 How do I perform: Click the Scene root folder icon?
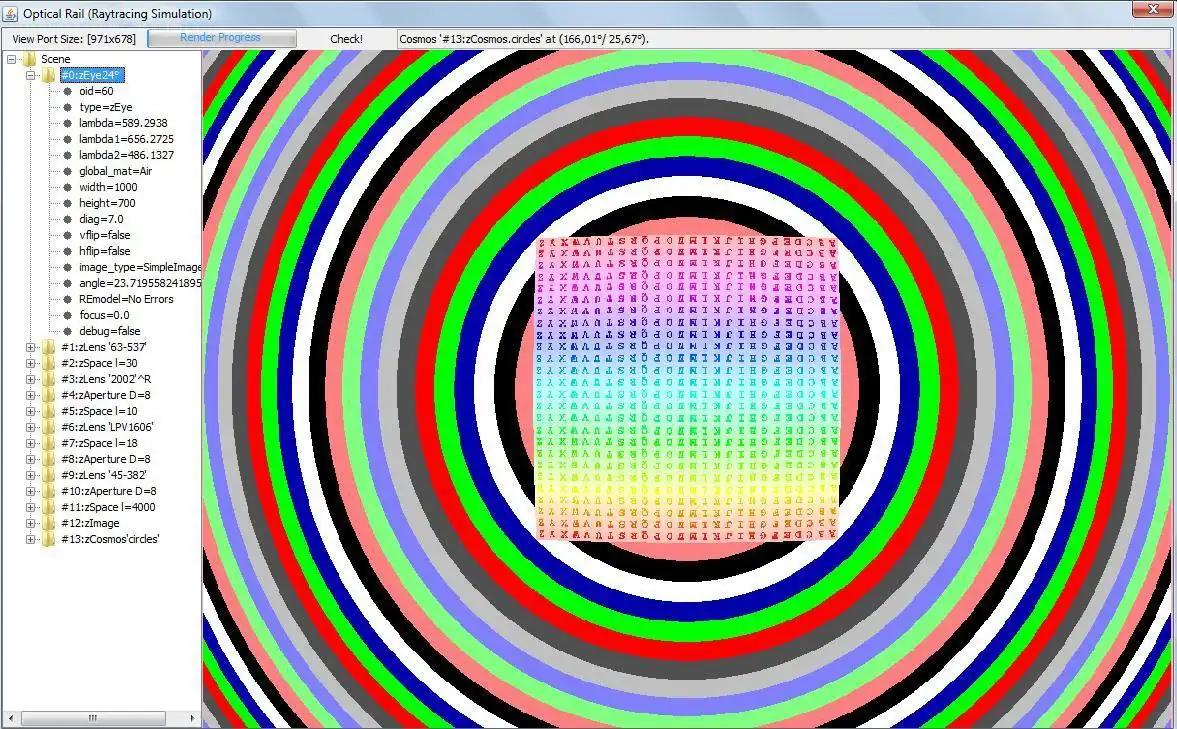(30, 59)
